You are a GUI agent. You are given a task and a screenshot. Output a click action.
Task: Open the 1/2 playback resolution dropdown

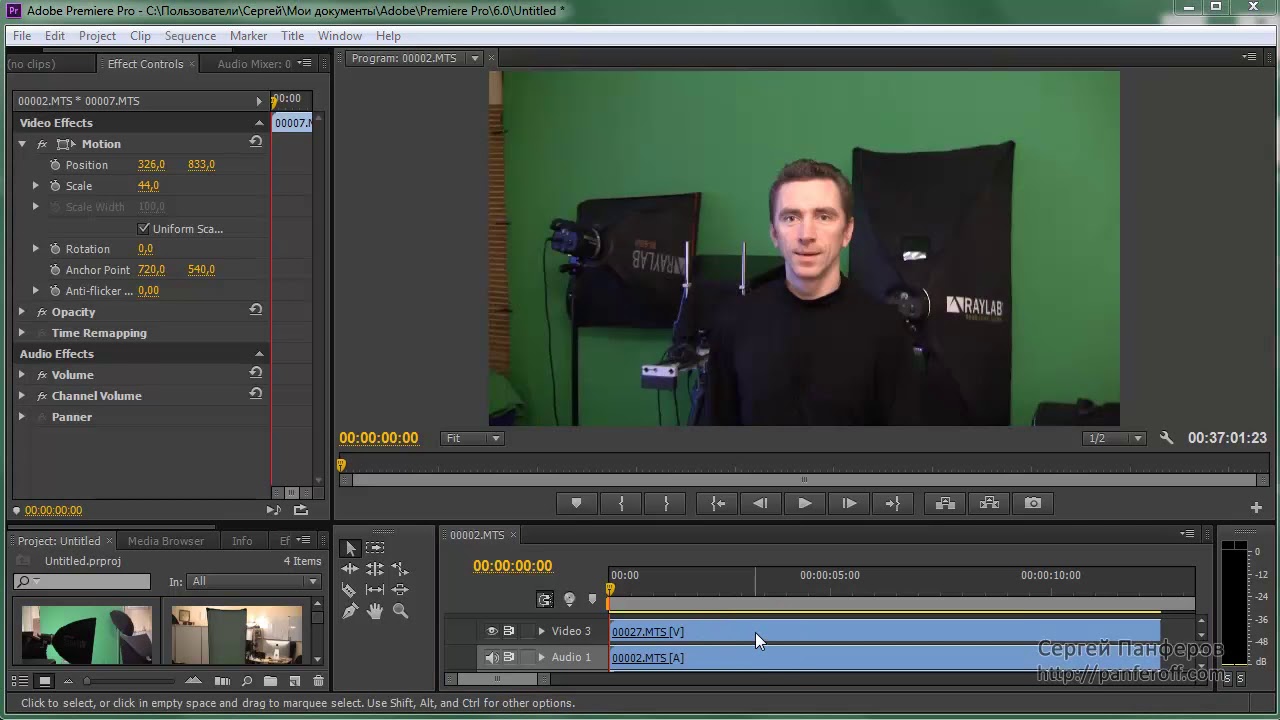tap(1115, 438)
